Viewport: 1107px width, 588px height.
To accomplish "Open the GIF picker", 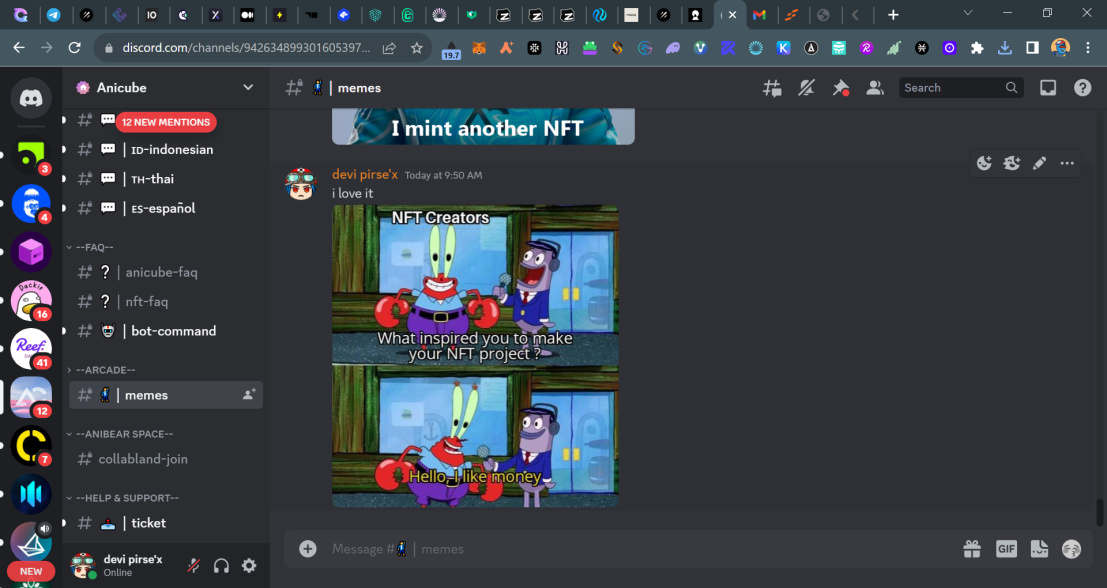I will pyautogui.click(x=1006, y=548).
